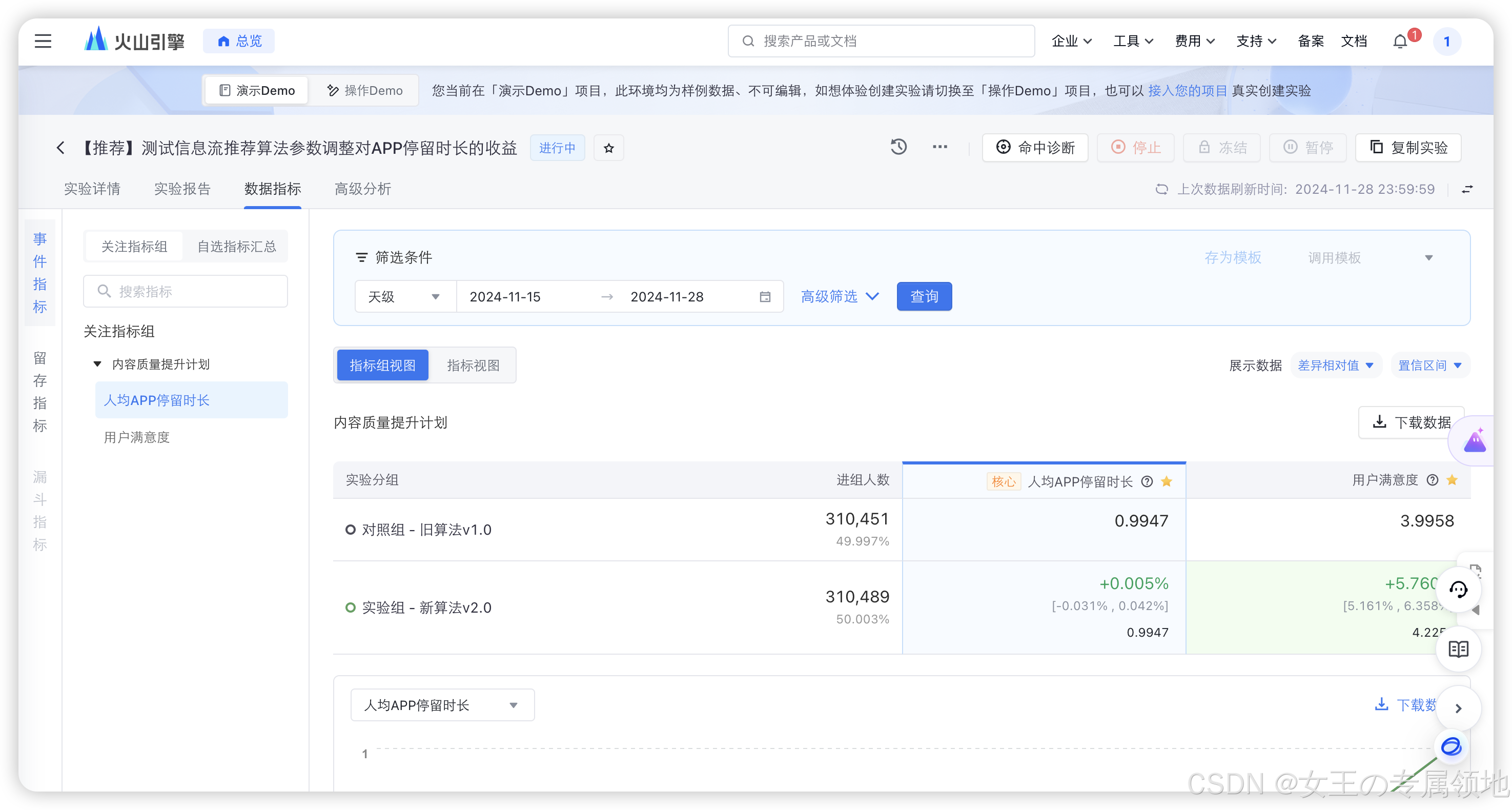Open the hamburger navigation menu
This screenshot has width=1512, height=810.
coord(43,41)
